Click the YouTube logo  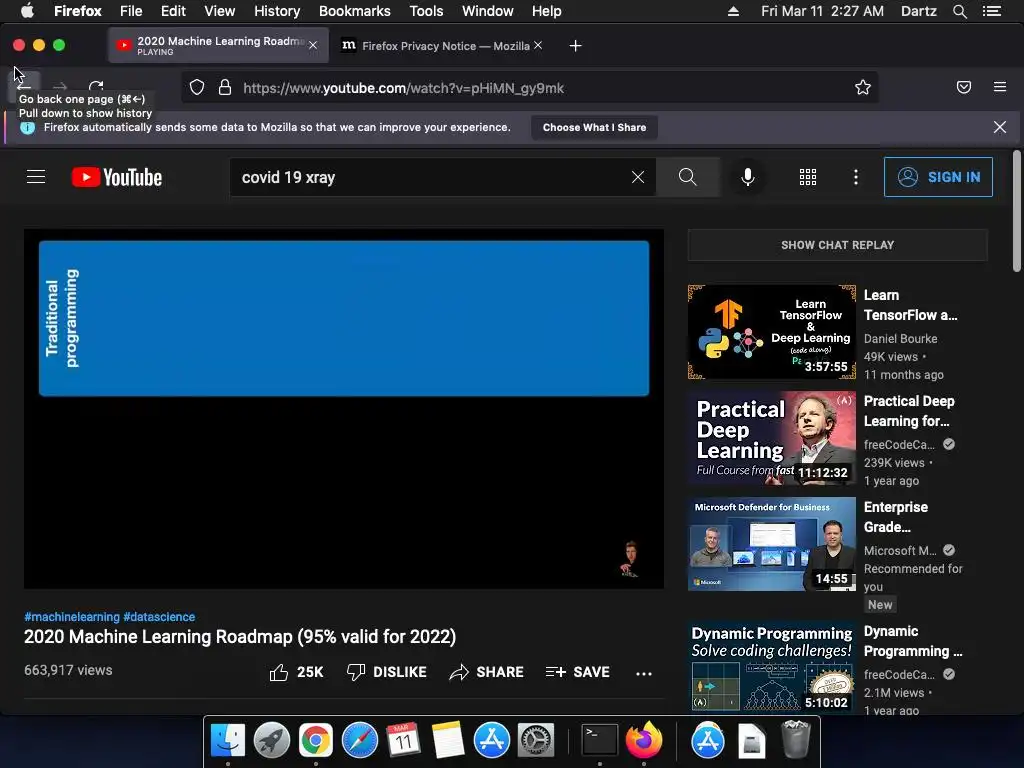tap(117, 177)
